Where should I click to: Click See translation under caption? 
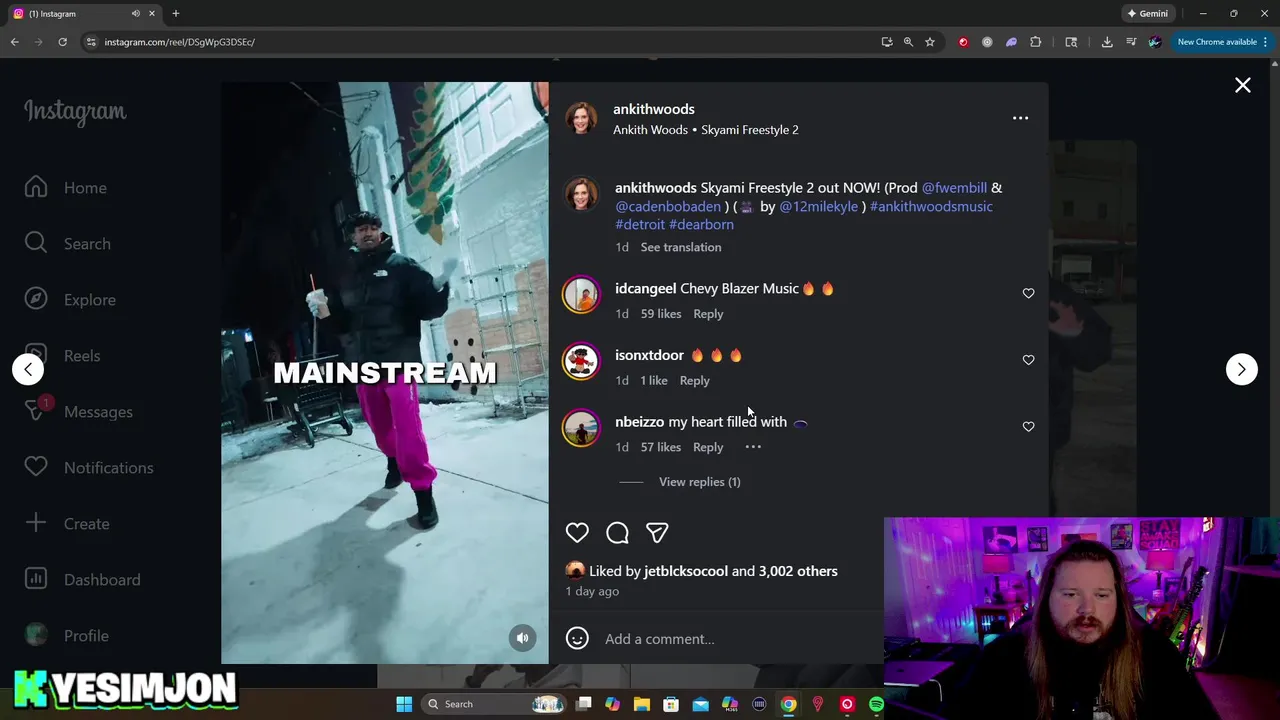680,247
